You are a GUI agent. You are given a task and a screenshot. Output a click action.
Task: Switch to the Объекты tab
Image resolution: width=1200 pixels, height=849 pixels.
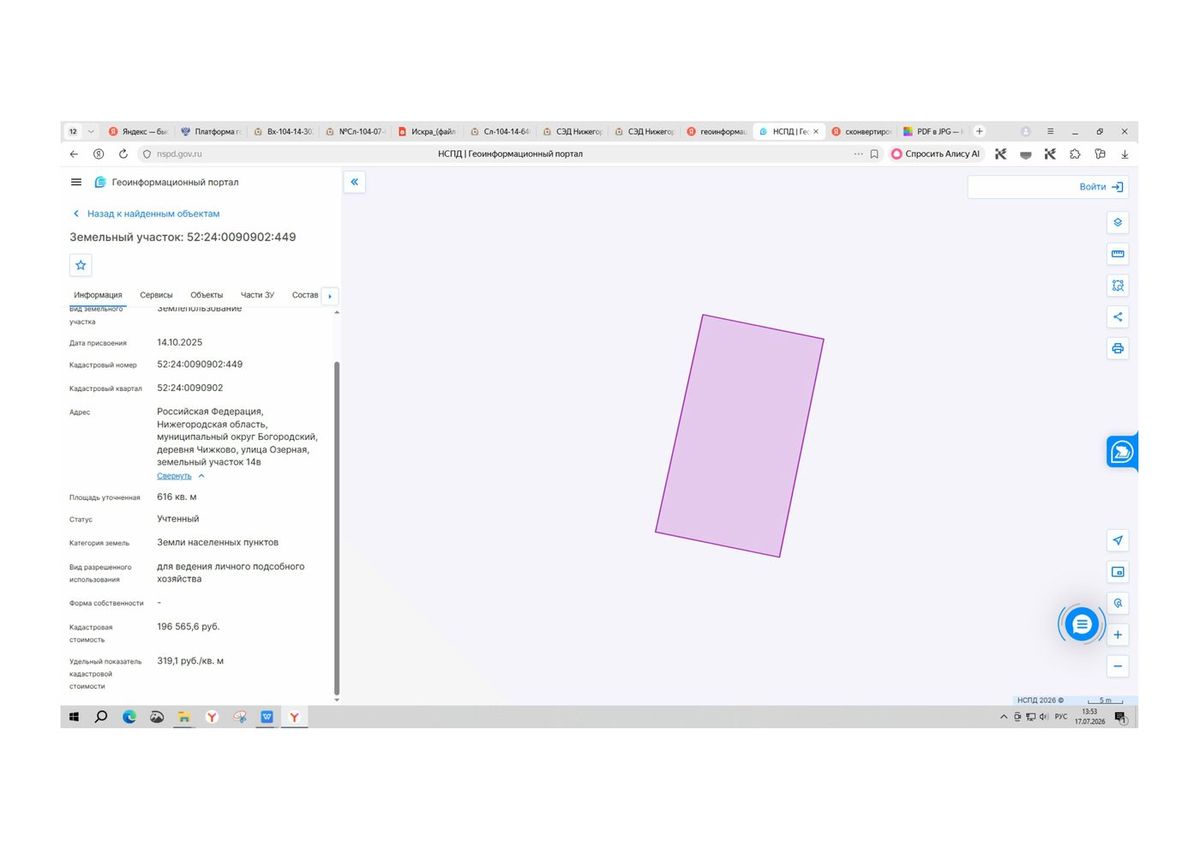click(207, 295)
